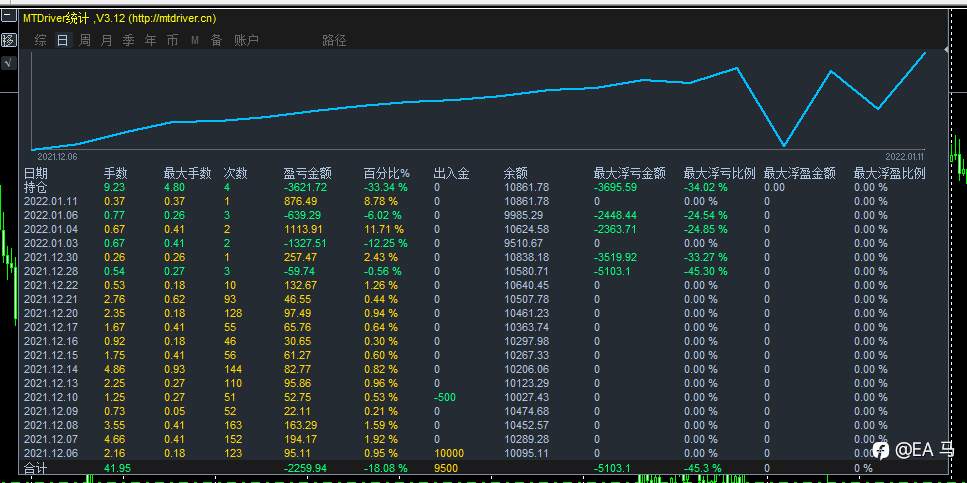This screenshot has height=483, width=967.
Task: Open the 币 currency tab
Action: [173, 41]
